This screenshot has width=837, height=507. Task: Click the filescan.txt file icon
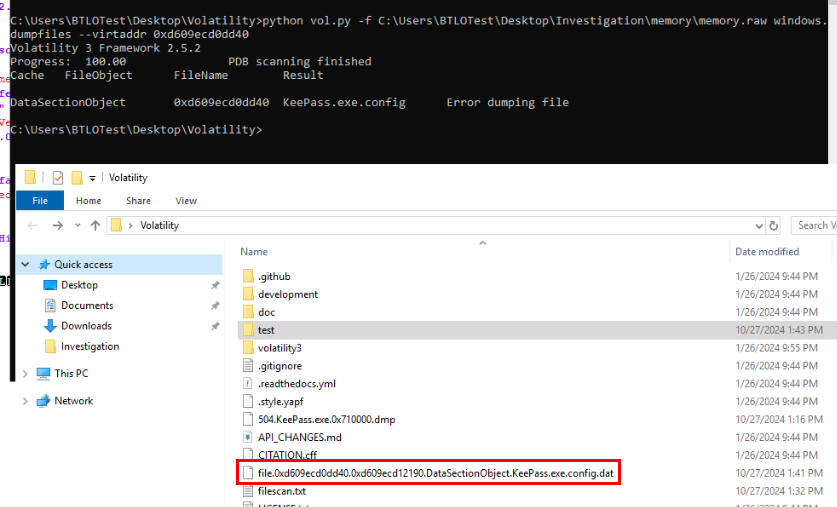click(x=248, y=491)
